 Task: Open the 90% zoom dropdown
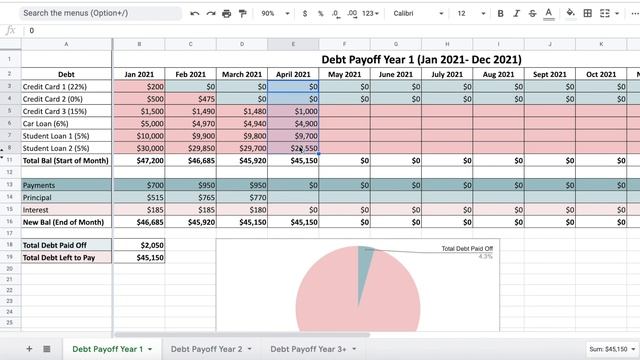click(x=276, y=13)
